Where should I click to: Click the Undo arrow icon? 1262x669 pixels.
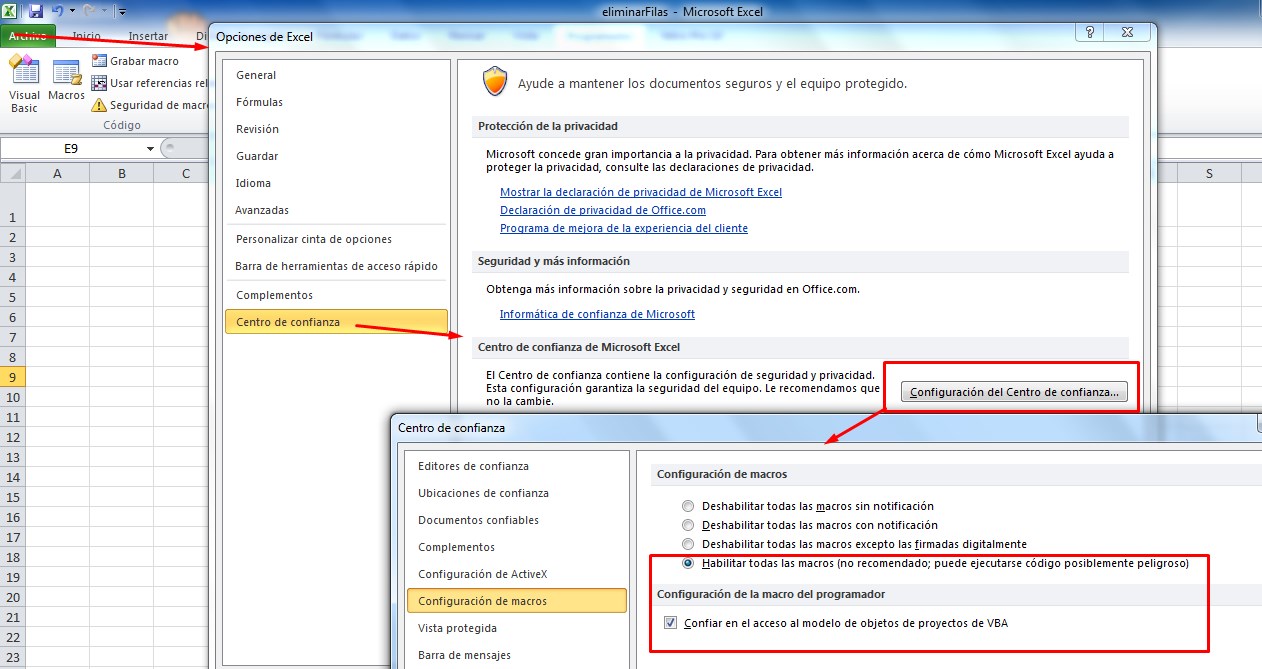click(x=58, y=11)
